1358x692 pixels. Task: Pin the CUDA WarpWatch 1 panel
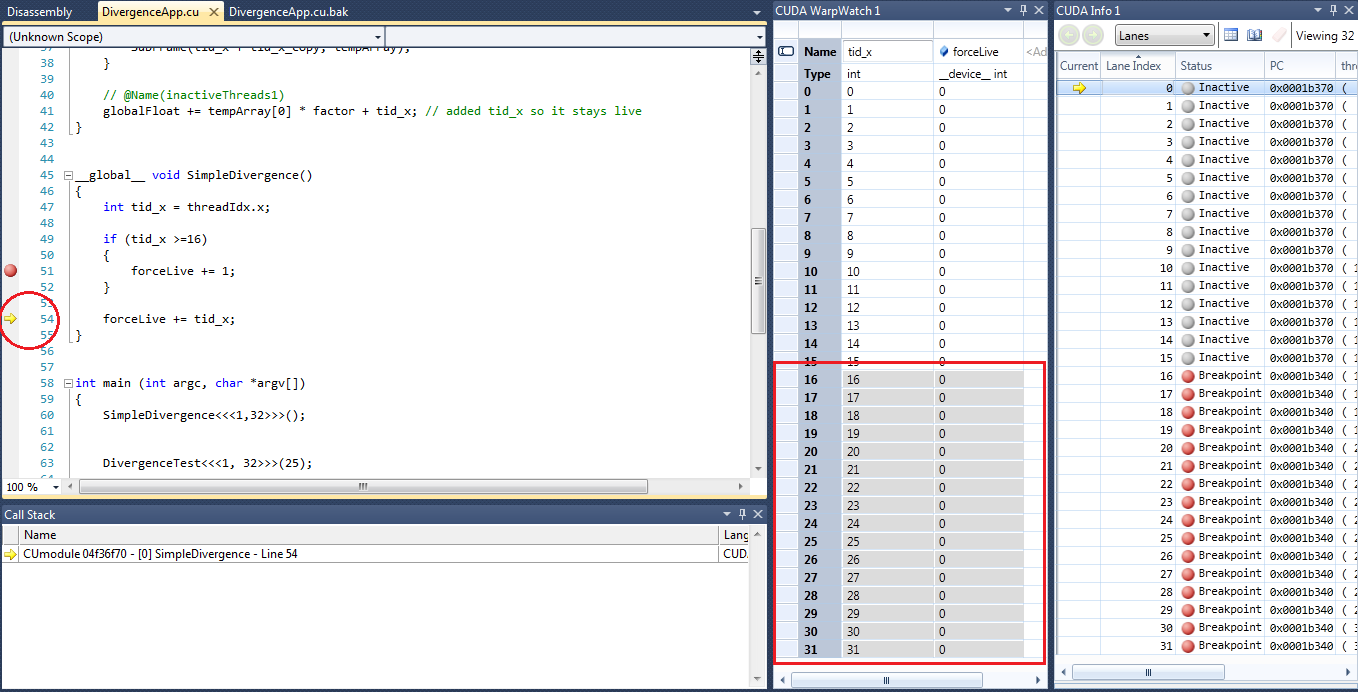pos(1023,11)
